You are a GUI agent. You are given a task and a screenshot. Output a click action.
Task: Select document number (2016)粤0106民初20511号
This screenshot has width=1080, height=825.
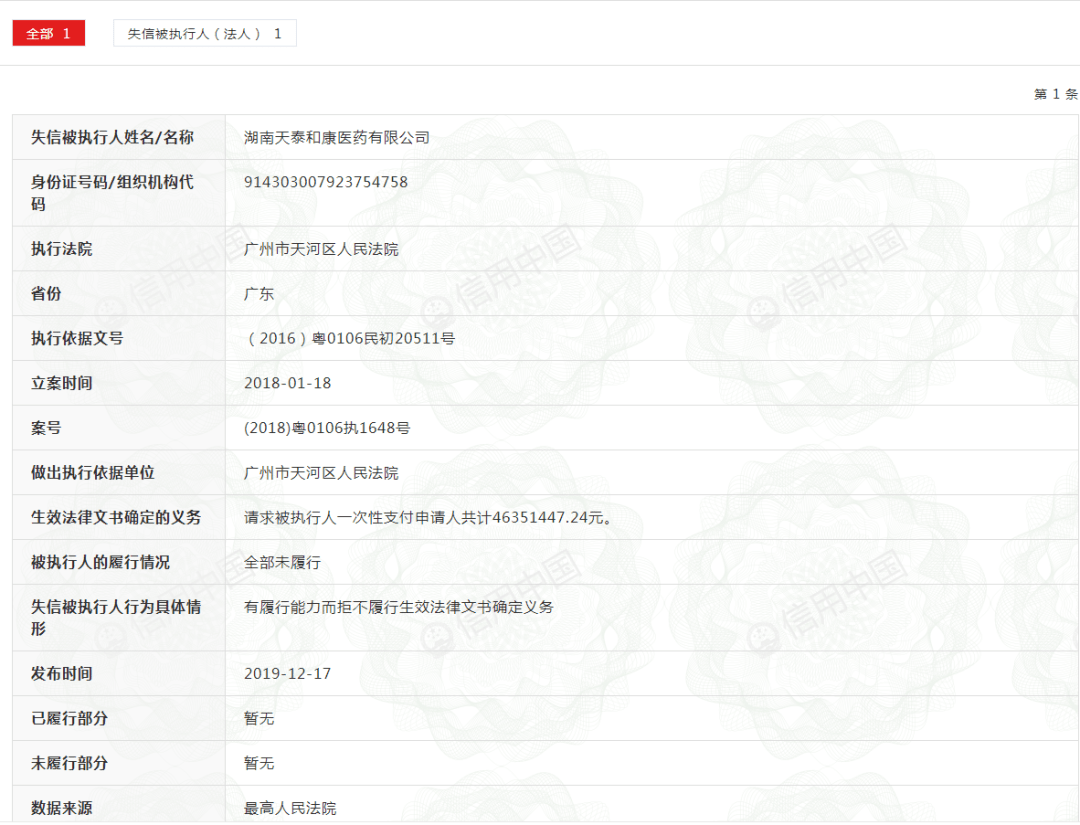coord(349,338)
